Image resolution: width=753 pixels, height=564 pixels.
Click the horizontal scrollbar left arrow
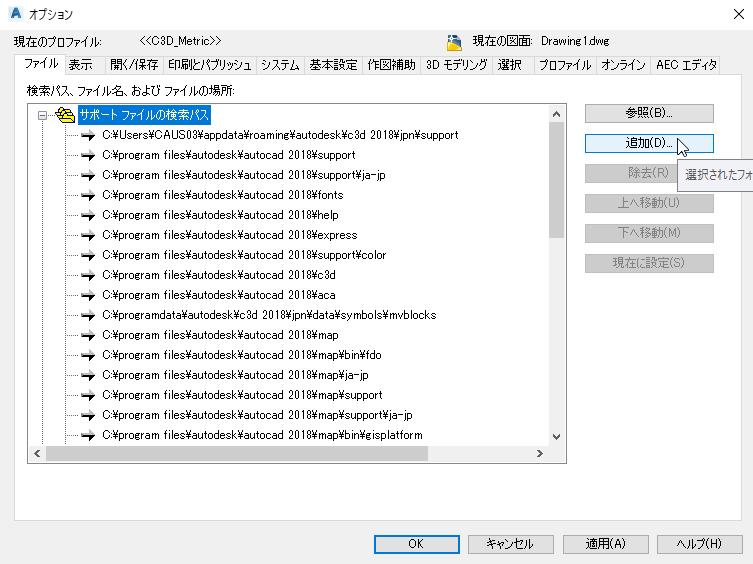[x=37, y=454]
